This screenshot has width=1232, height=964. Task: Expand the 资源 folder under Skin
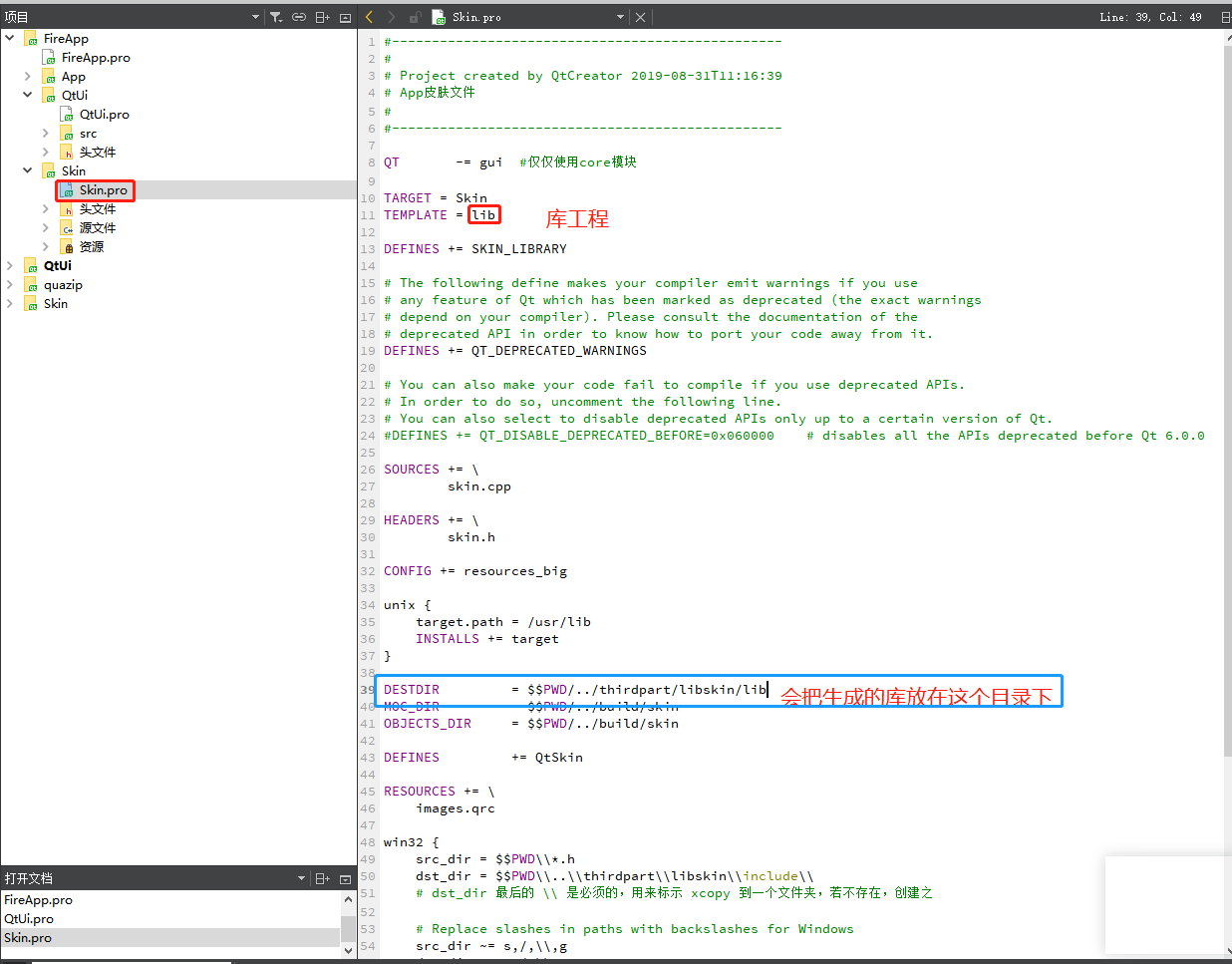click(x=46, y=246)
